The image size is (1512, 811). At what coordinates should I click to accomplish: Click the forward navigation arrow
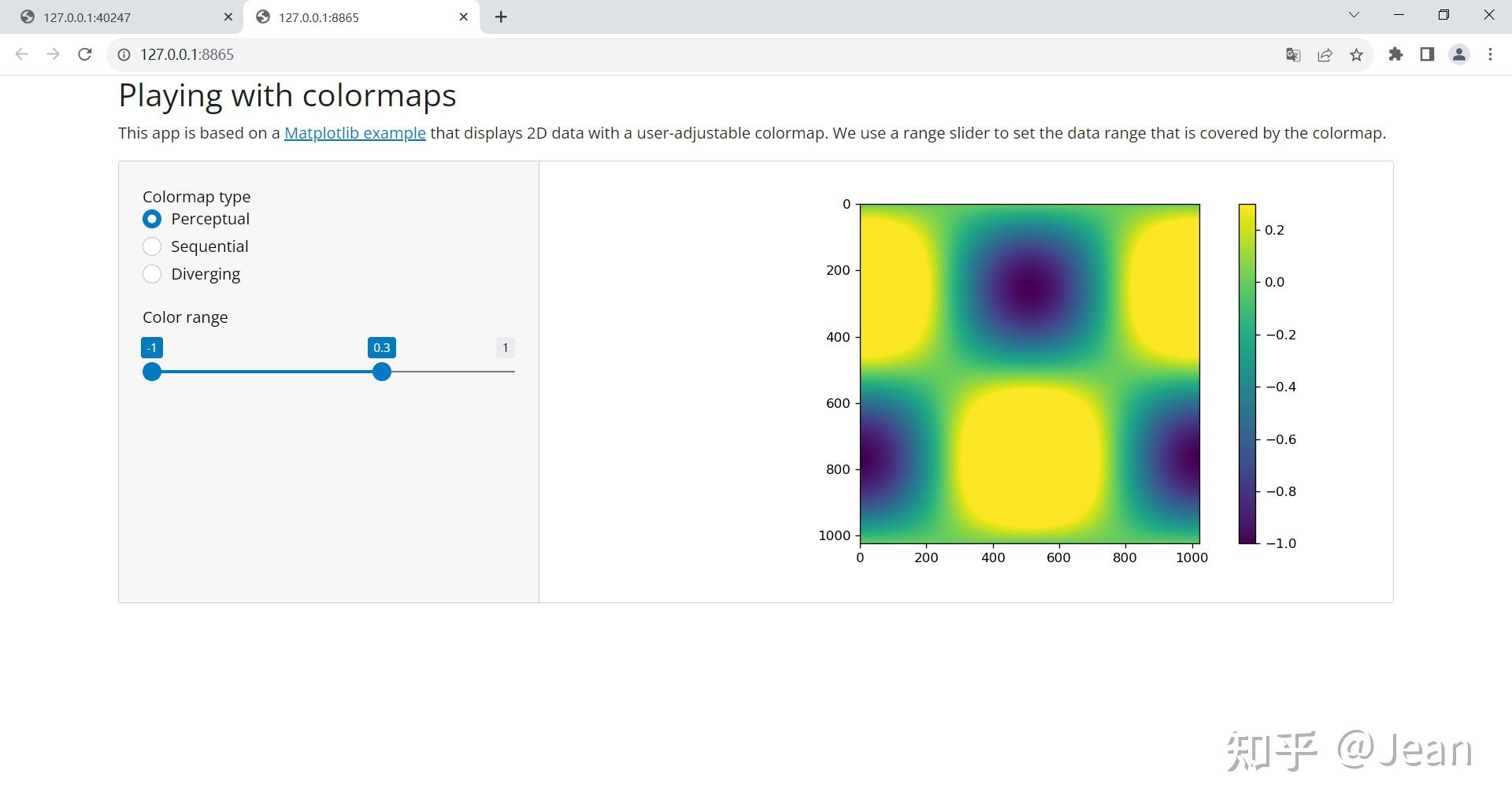[x=53, y=54]
